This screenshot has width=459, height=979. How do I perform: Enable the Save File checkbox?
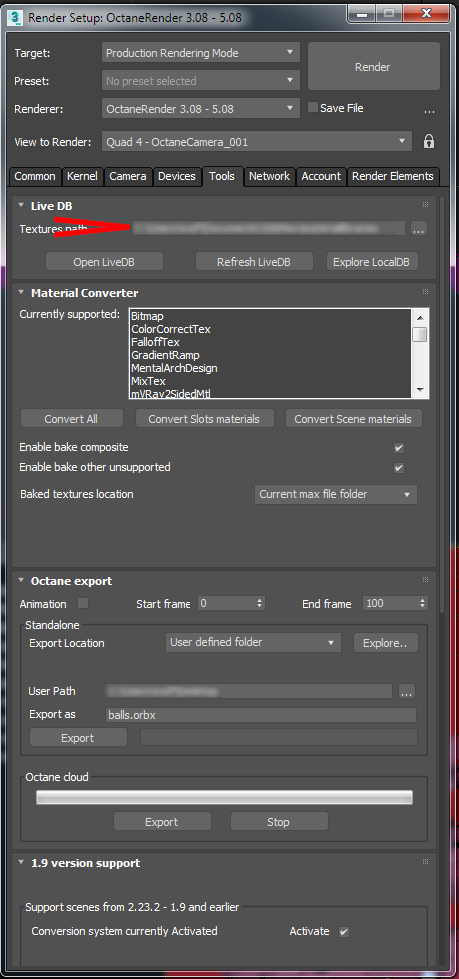313,107
